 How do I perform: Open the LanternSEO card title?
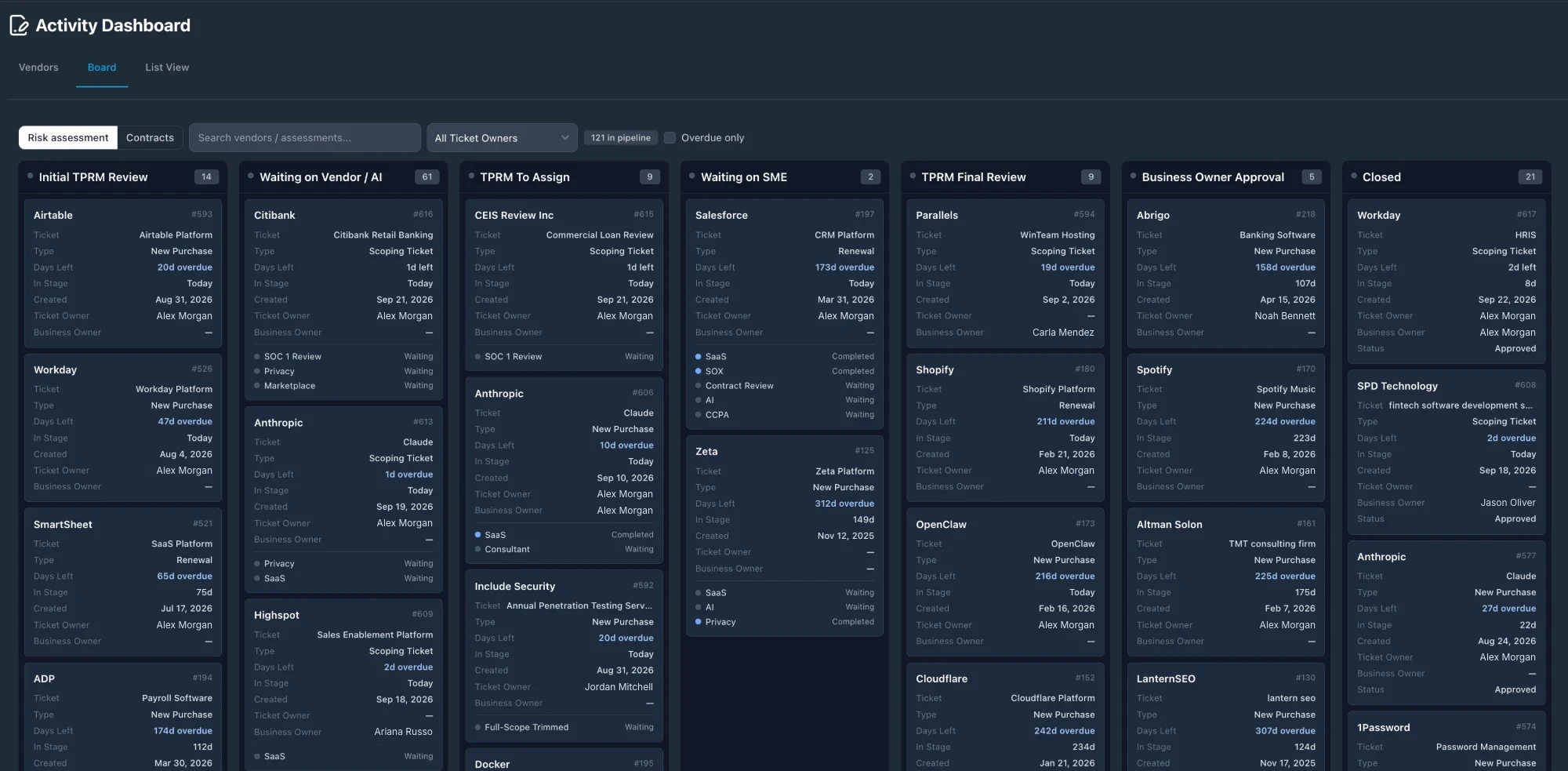point(1166,679)
